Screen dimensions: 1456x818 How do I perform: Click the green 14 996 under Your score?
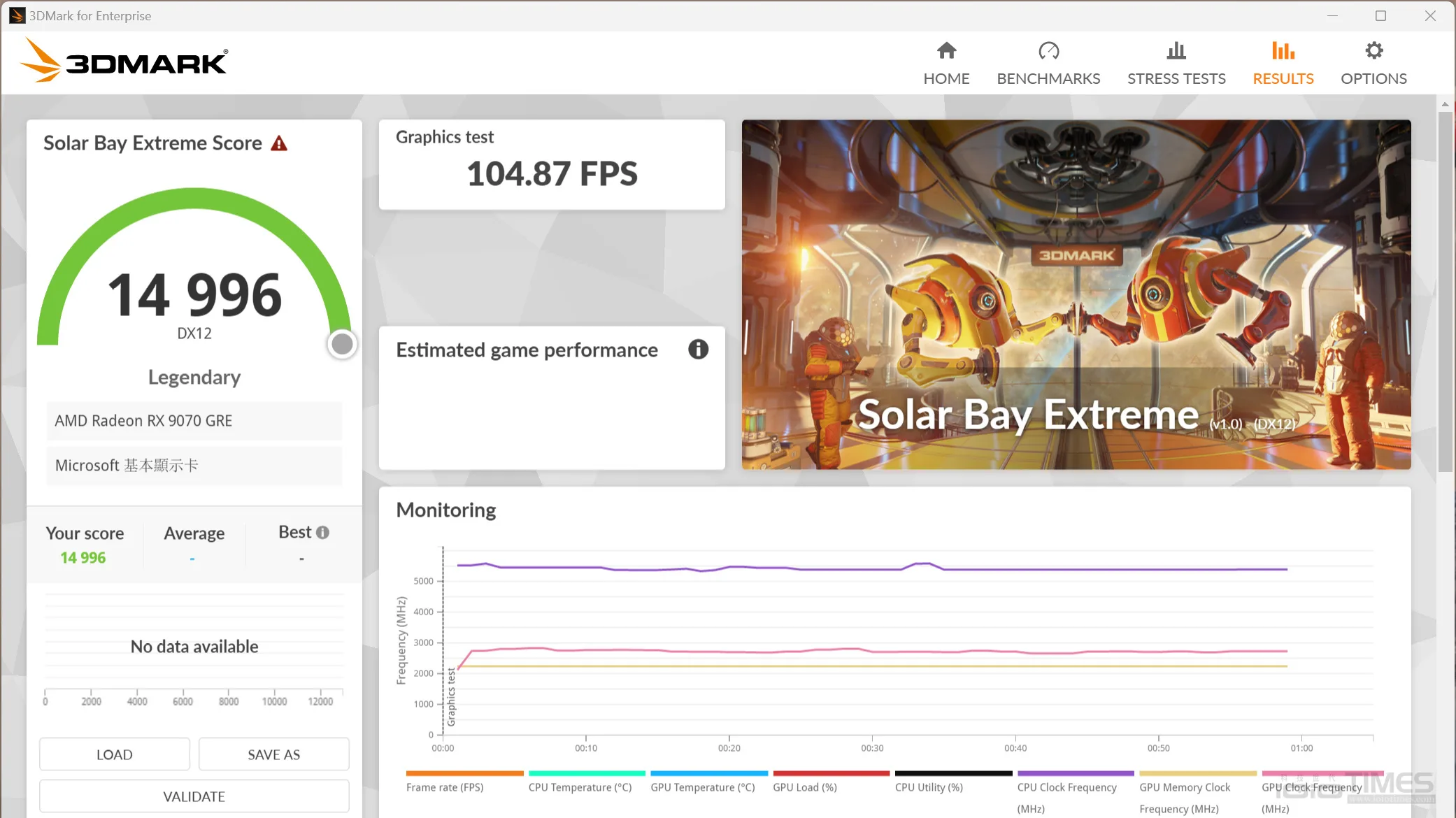pyautogui.click(x=83, y=557)
